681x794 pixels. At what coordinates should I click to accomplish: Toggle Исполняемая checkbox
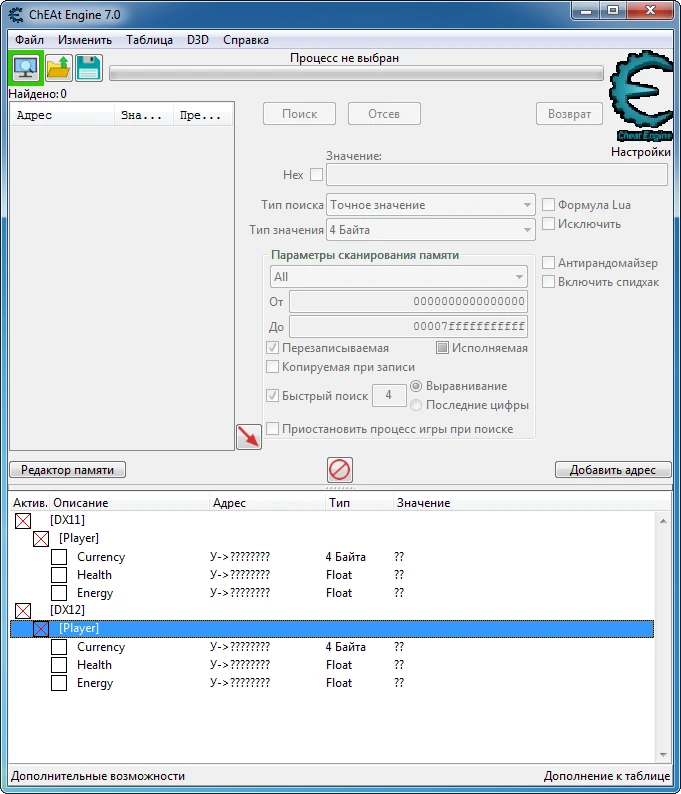point(443,347)
